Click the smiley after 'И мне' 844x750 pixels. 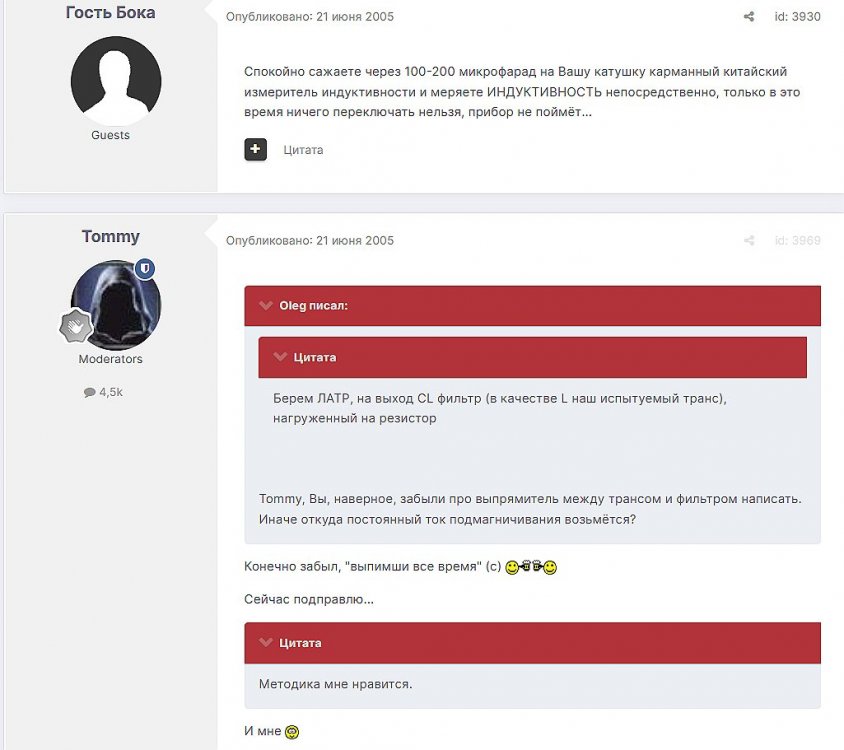pyautogui.click(x=292, y=732)
